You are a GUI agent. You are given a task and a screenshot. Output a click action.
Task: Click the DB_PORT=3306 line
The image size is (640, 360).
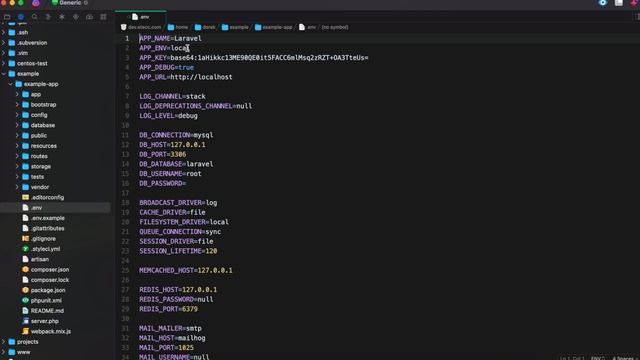[162, 154]
